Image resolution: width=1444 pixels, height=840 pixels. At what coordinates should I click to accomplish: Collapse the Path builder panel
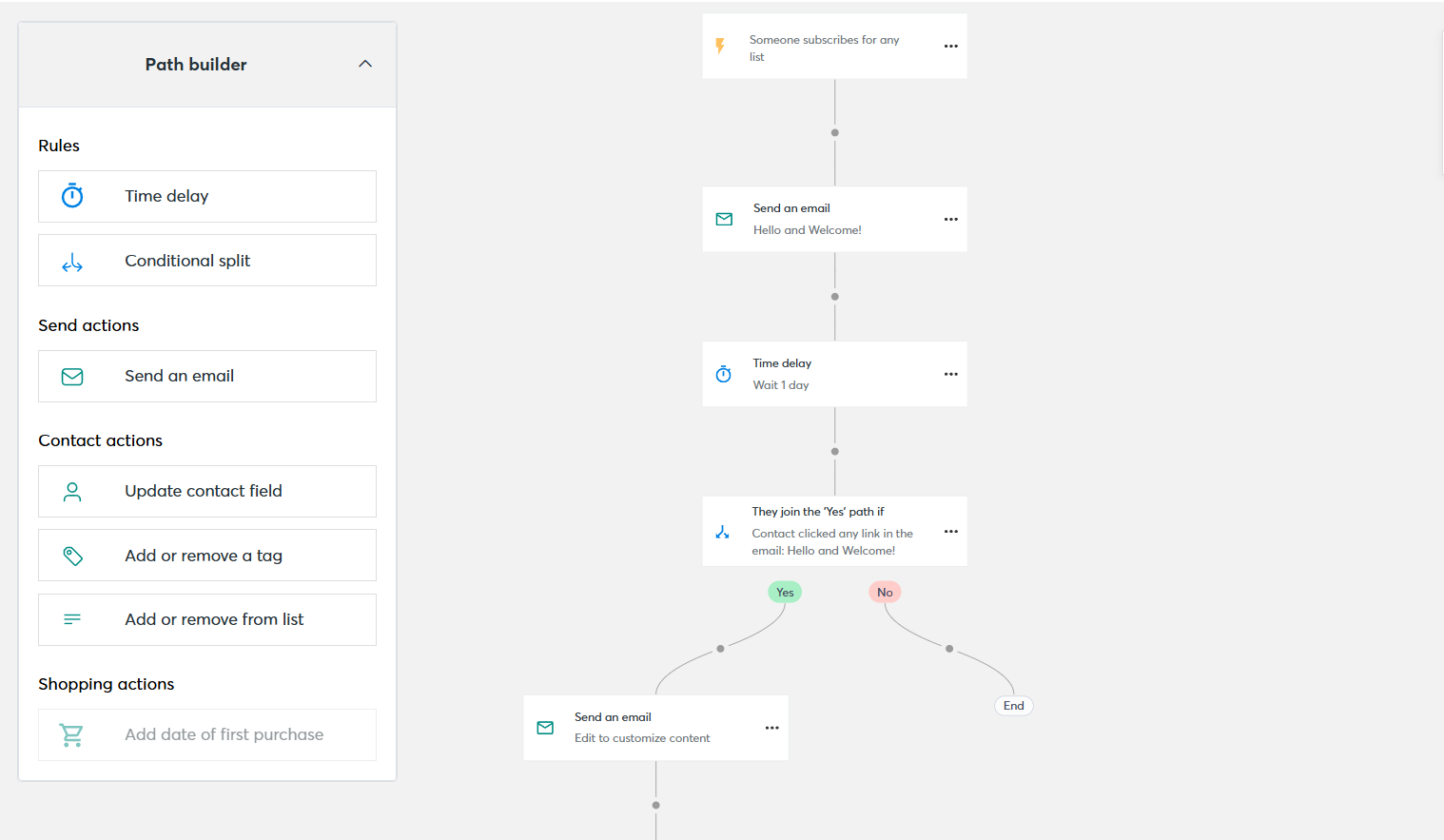[365, 64]
